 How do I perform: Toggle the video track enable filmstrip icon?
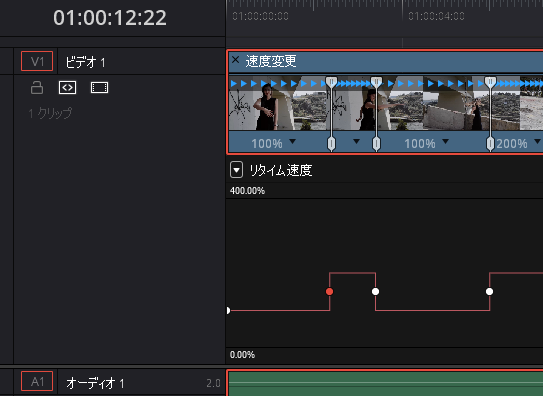(99, 88)
